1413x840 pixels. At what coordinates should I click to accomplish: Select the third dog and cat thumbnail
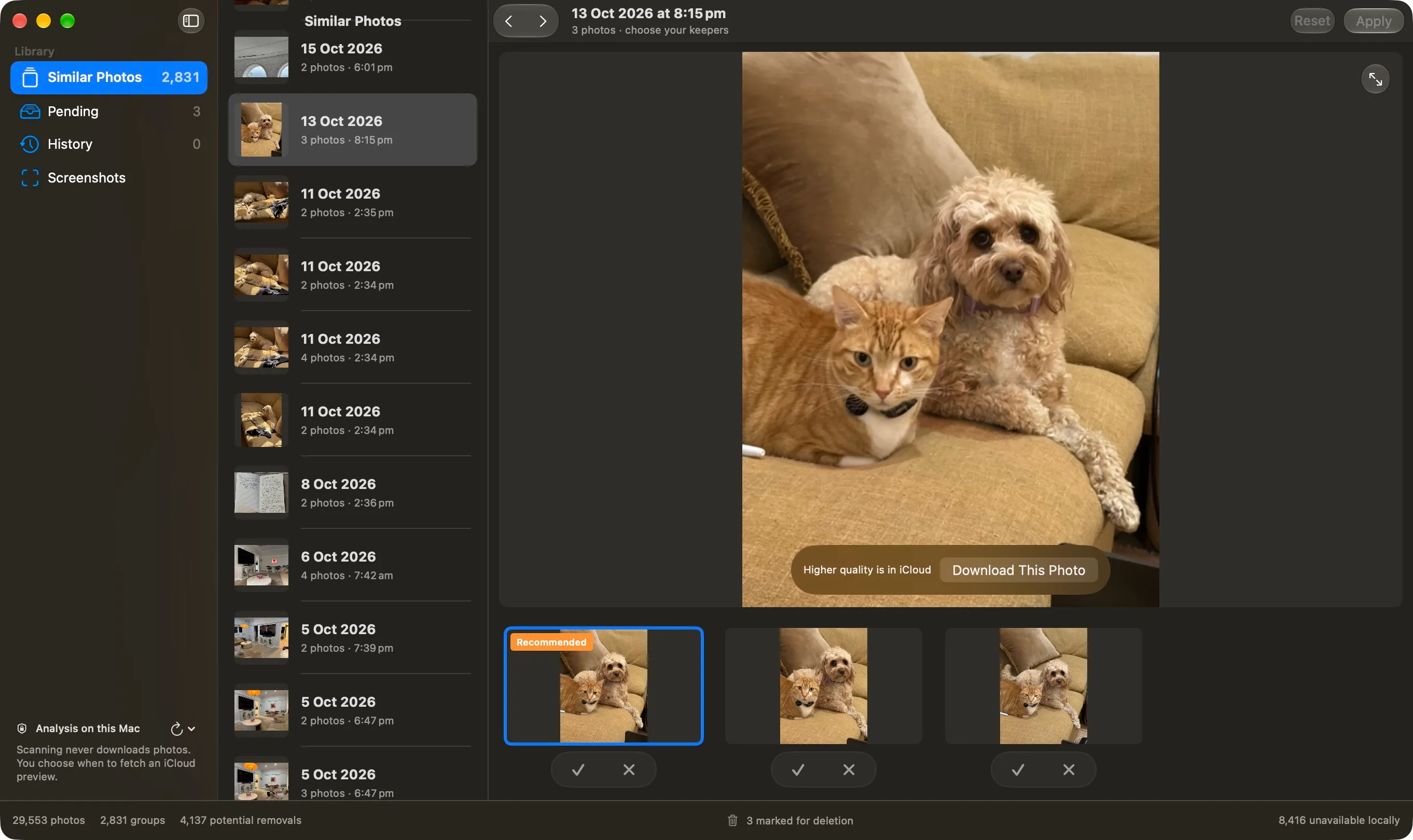pyautogui.click(x=1043, y=685)
